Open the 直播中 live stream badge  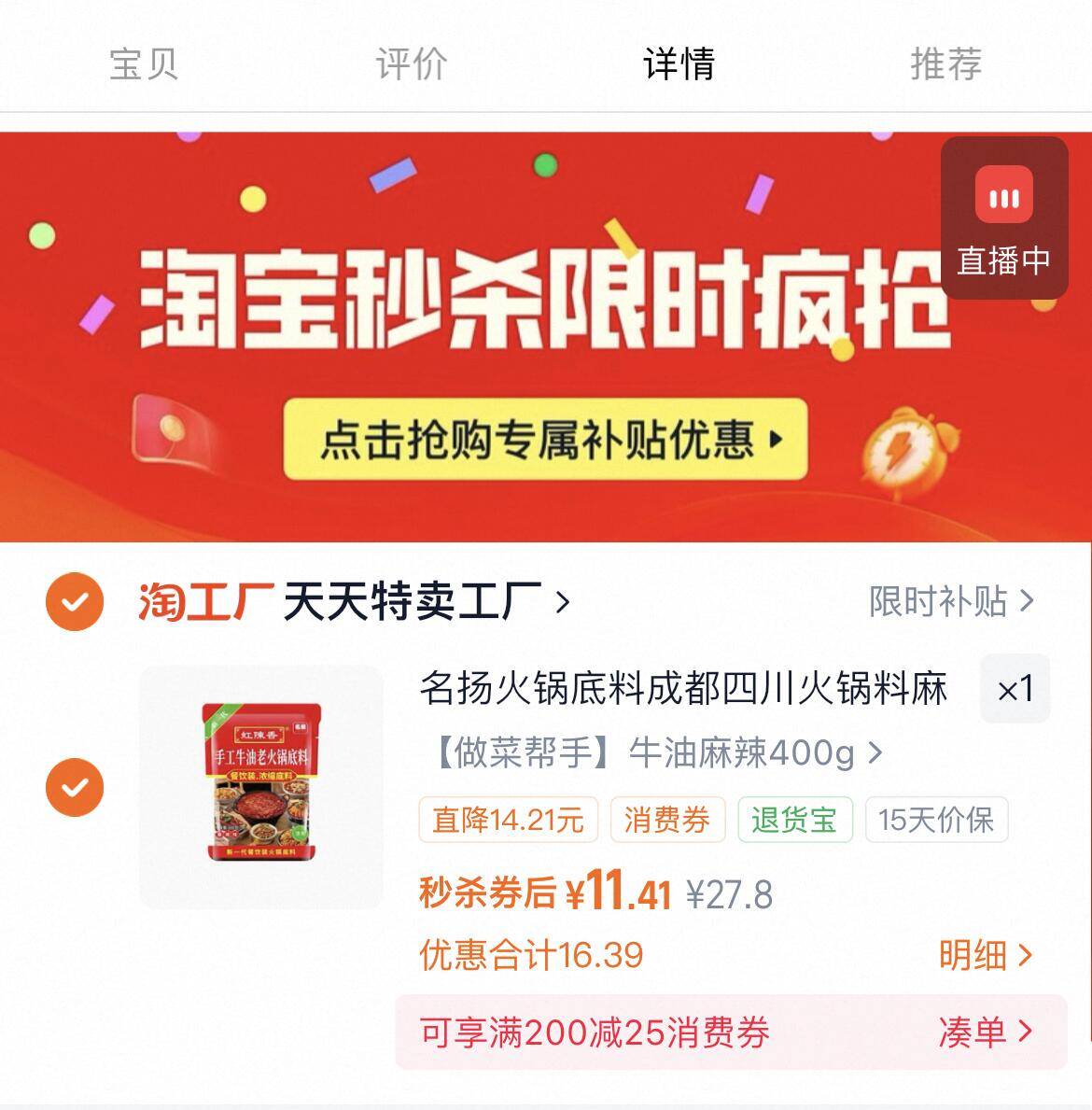point(1003,218)
